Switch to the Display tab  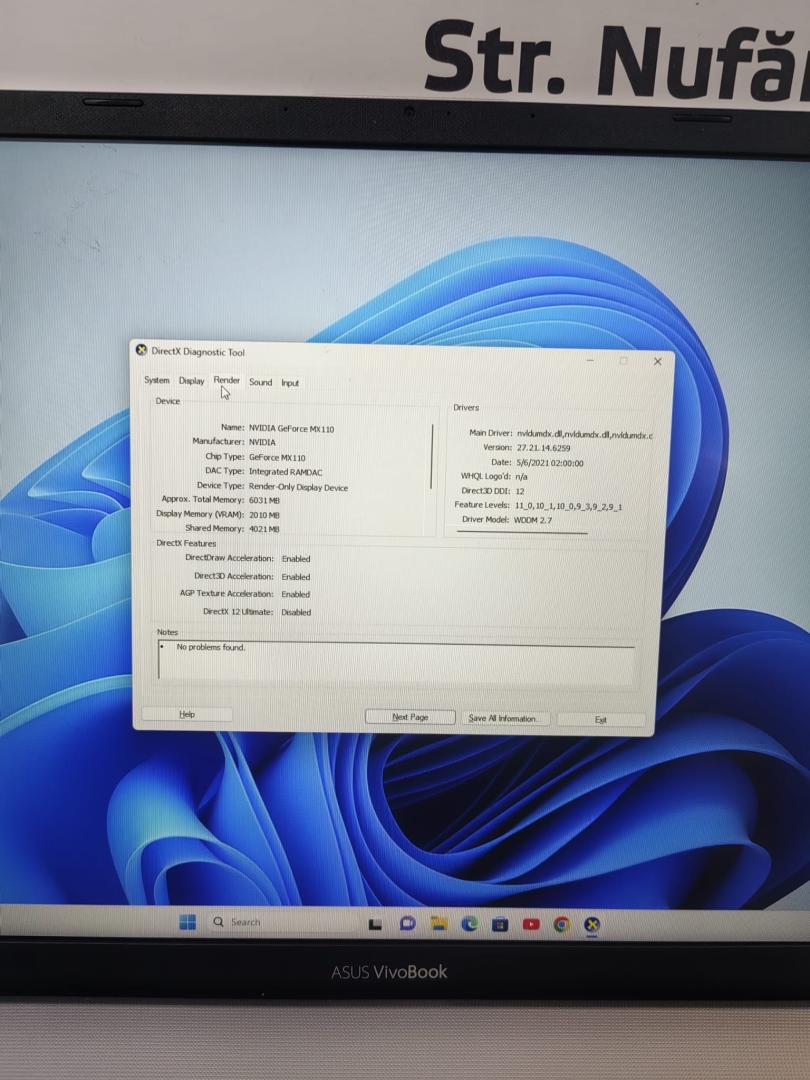192,381
